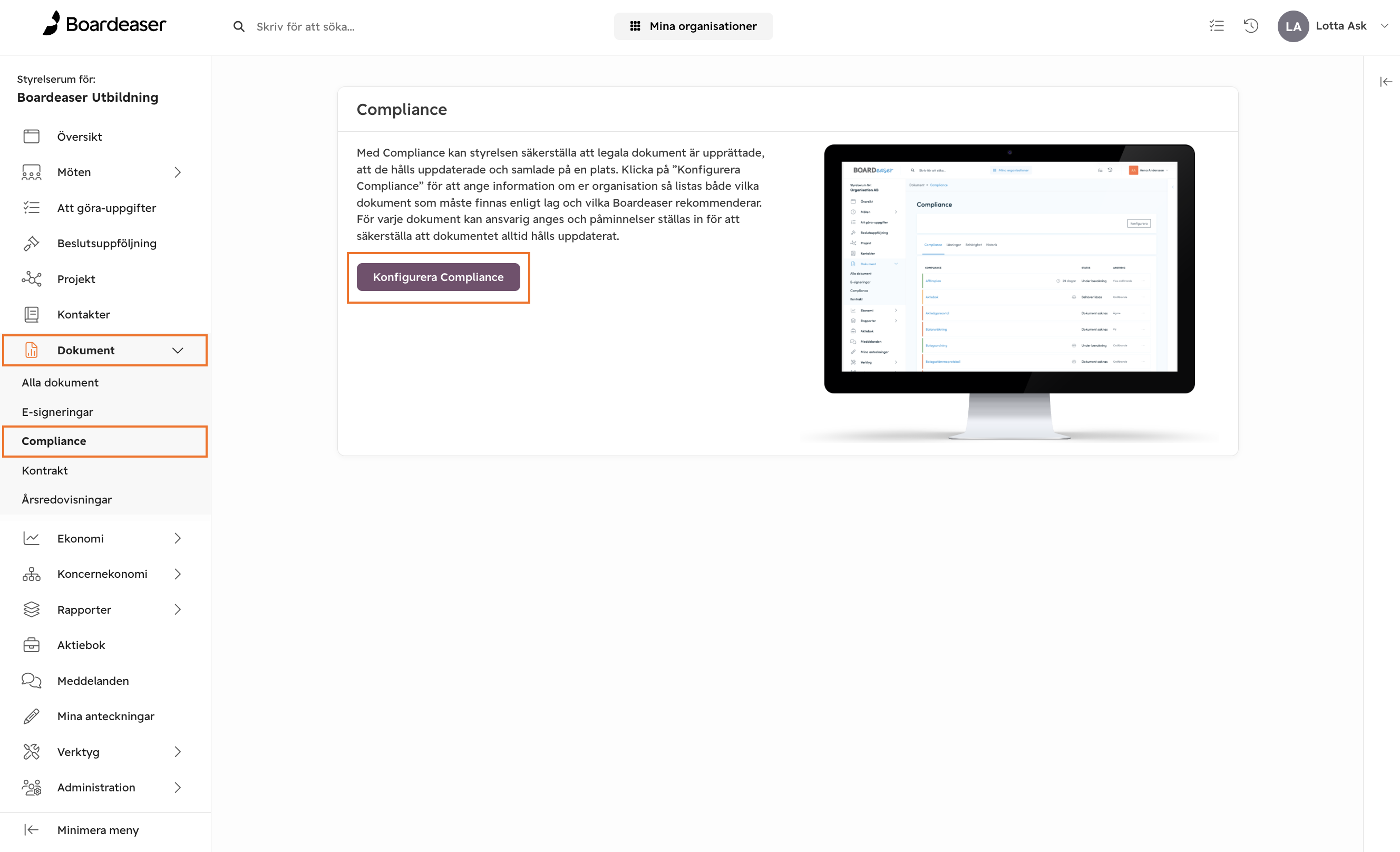Click the Mina anteckningar pencil icon
The image size is (1400, 852).
tap(31, 716)
